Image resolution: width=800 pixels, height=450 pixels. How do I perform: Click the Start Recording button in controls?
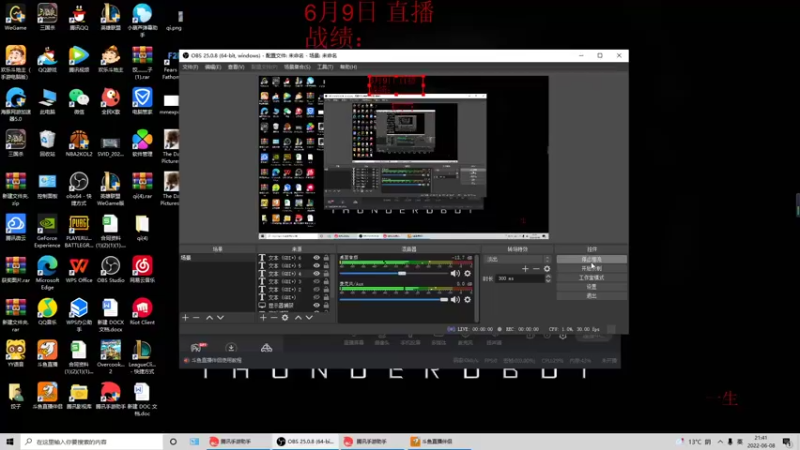591,268
